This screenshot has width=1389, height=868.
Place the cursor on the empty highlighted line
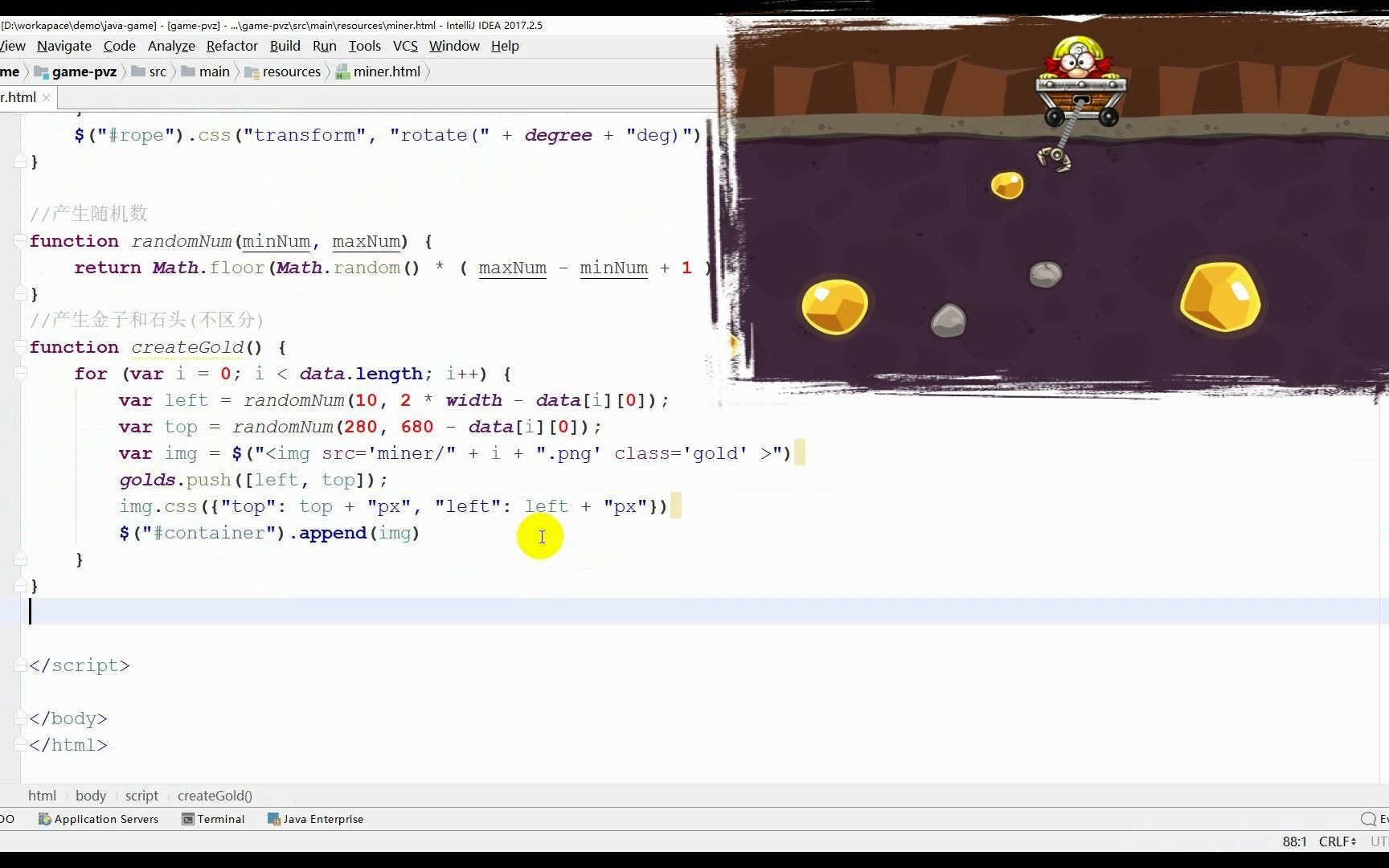tap(694, 612)
